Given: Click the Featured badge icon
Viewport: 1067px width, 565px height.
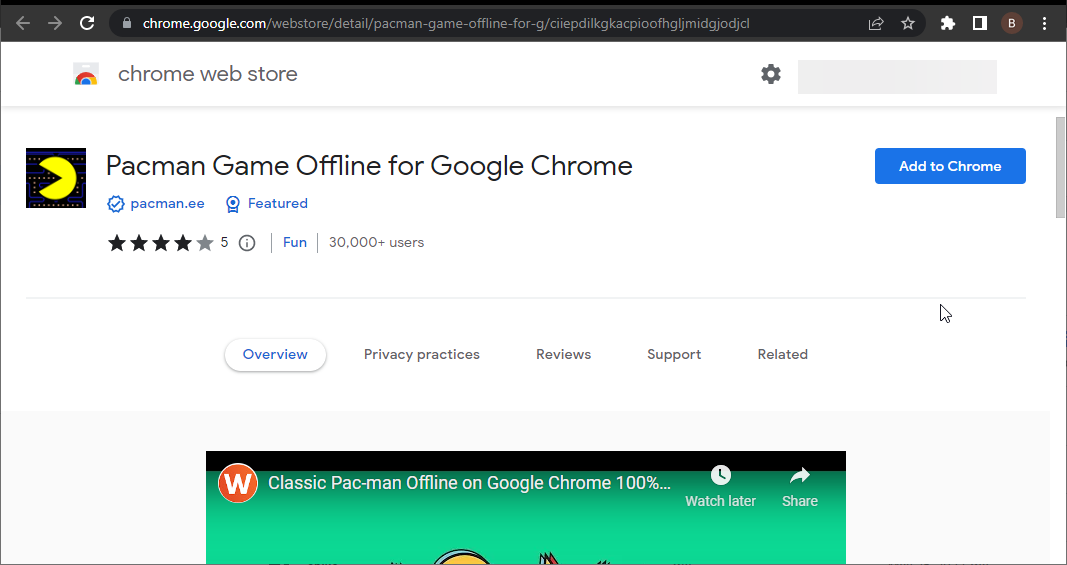Looking at the screenshot, I should [233, 204].
